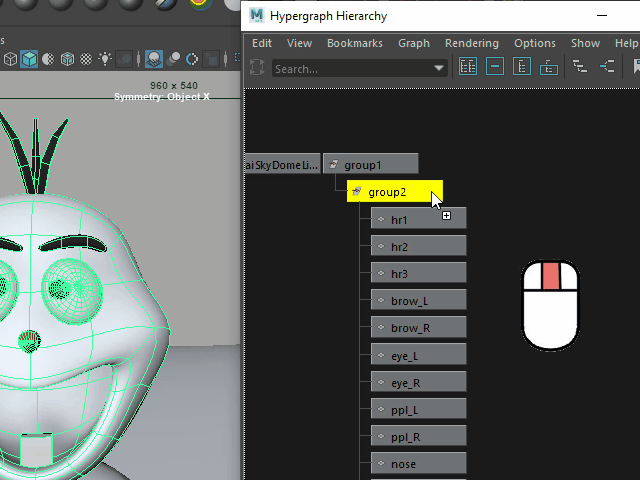
Task: Toggle wireframe cube display in viewport toolbar
Action: pyautogui.click(x=10, y=59)
